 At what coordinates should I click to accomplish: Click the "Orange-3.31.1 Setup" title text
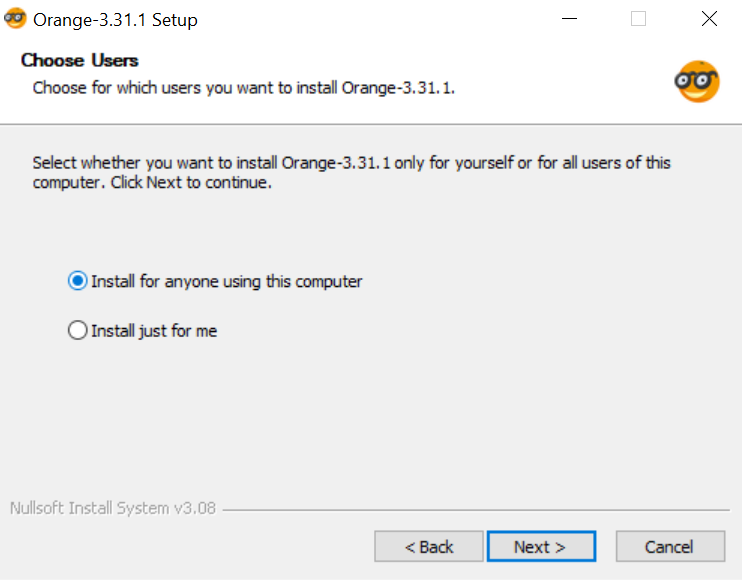pos(115,20)
